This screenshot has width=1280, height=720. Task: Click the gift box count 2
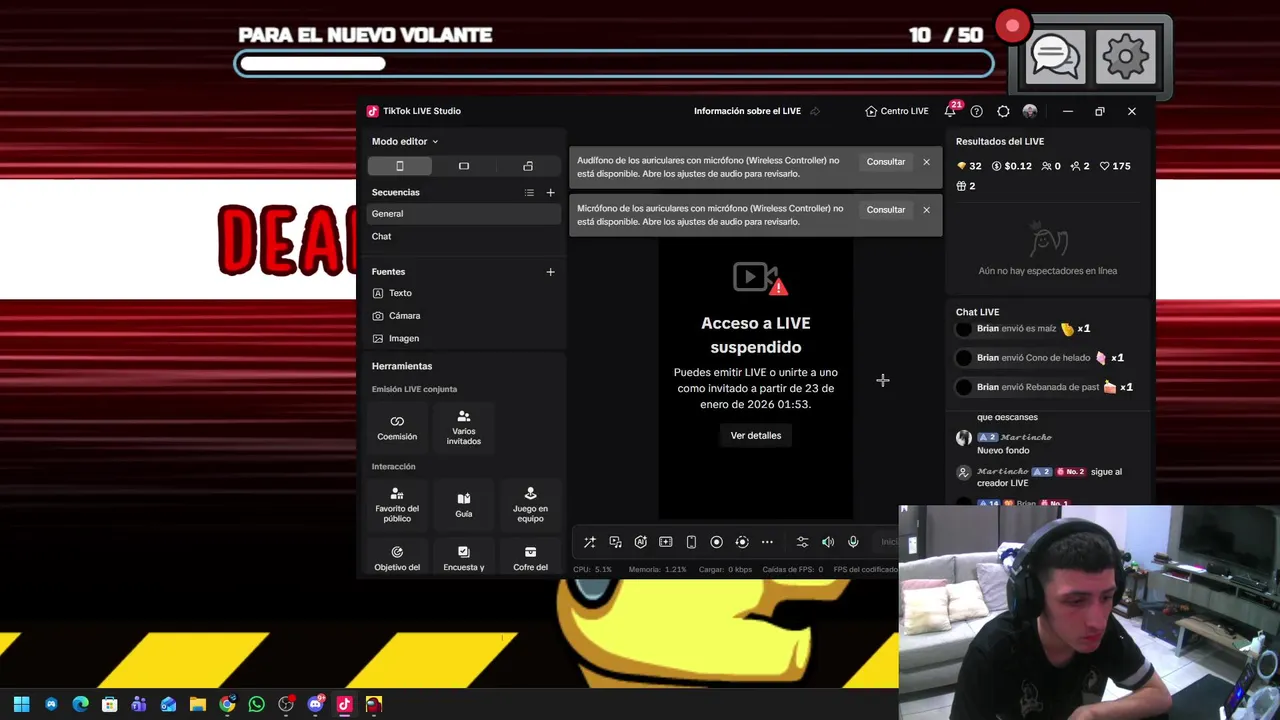966,186
